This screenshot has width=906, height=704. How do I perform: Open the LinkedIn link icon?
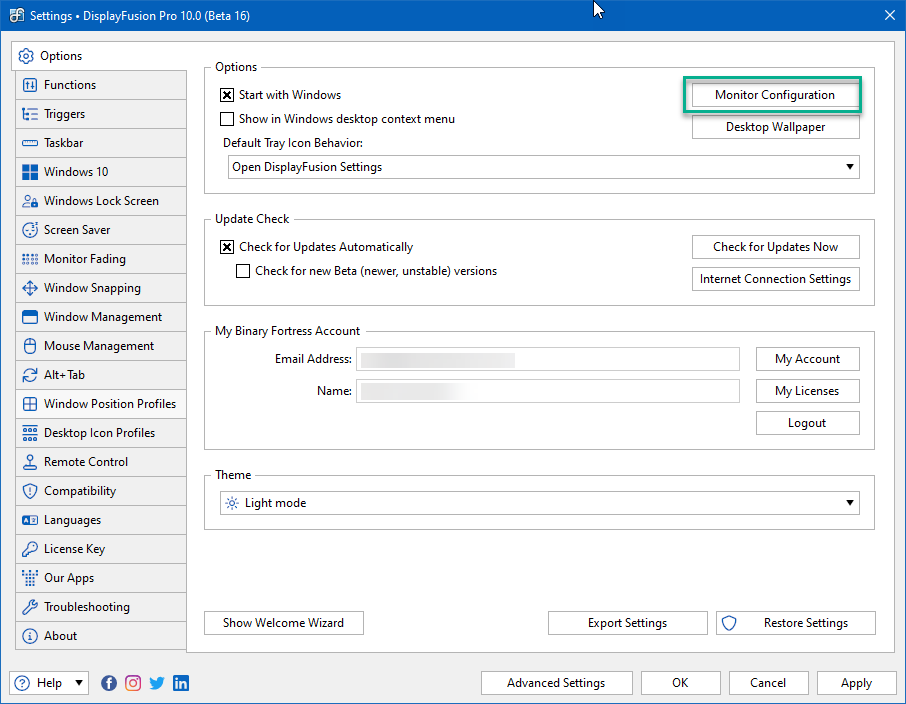(181, 683)
